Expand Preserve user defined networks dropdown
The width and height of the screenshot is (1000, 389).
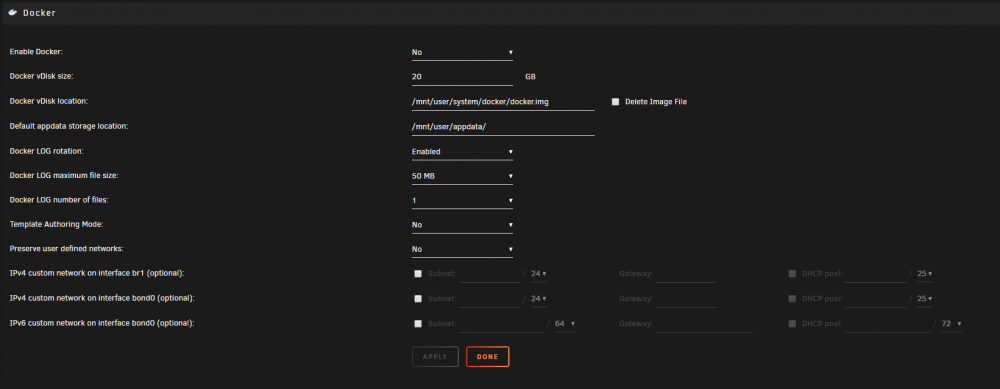click(x=462, y=249)
